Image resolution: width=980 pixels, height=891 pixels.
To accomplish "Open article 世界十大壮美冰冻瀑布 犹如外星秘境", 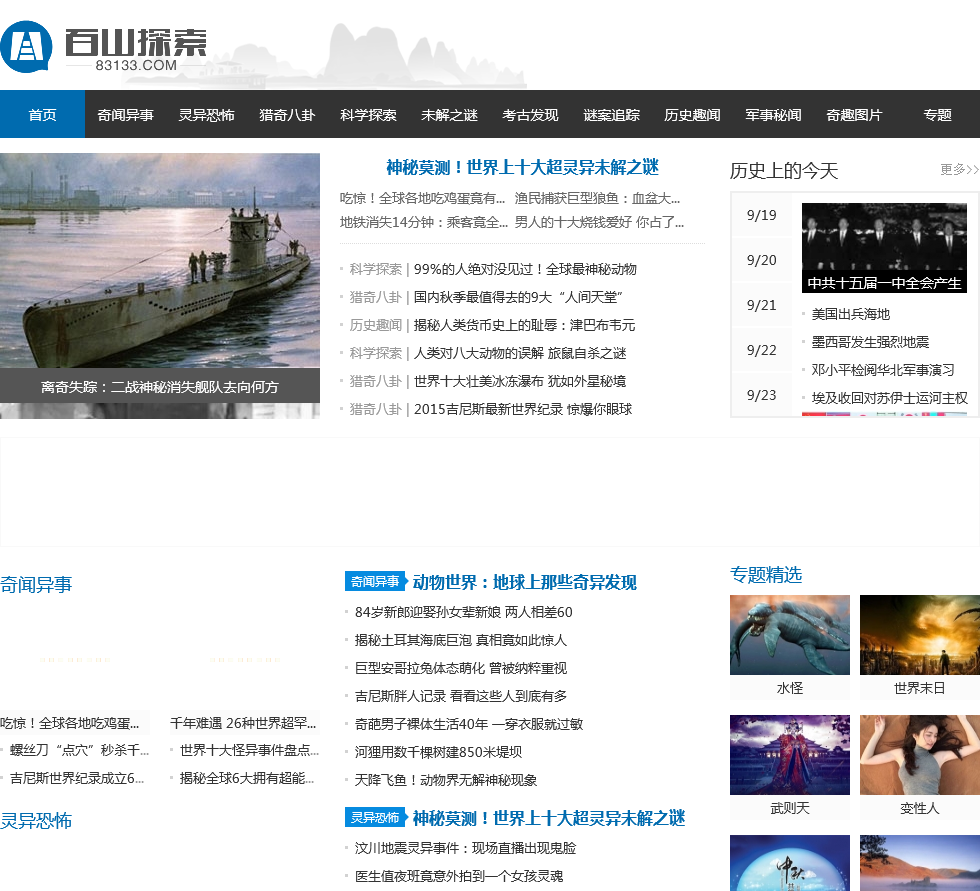I will (520, 381).
